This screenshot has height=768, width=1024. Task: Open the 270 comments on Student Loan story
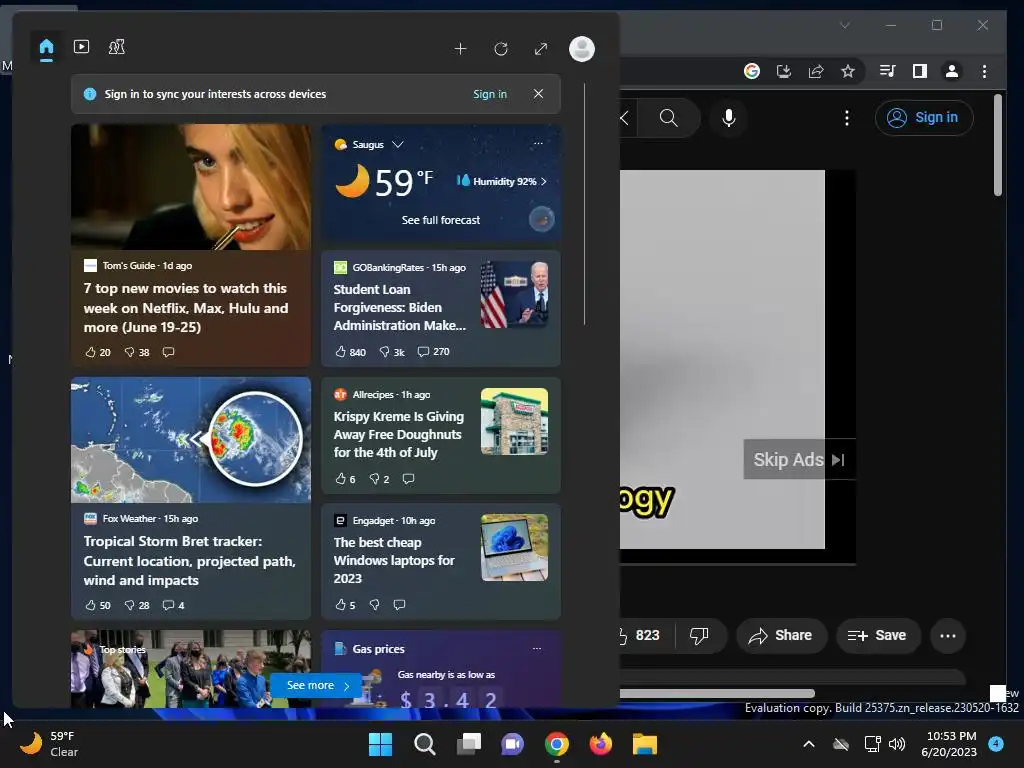pyautogui.click(x=434, y=351)
